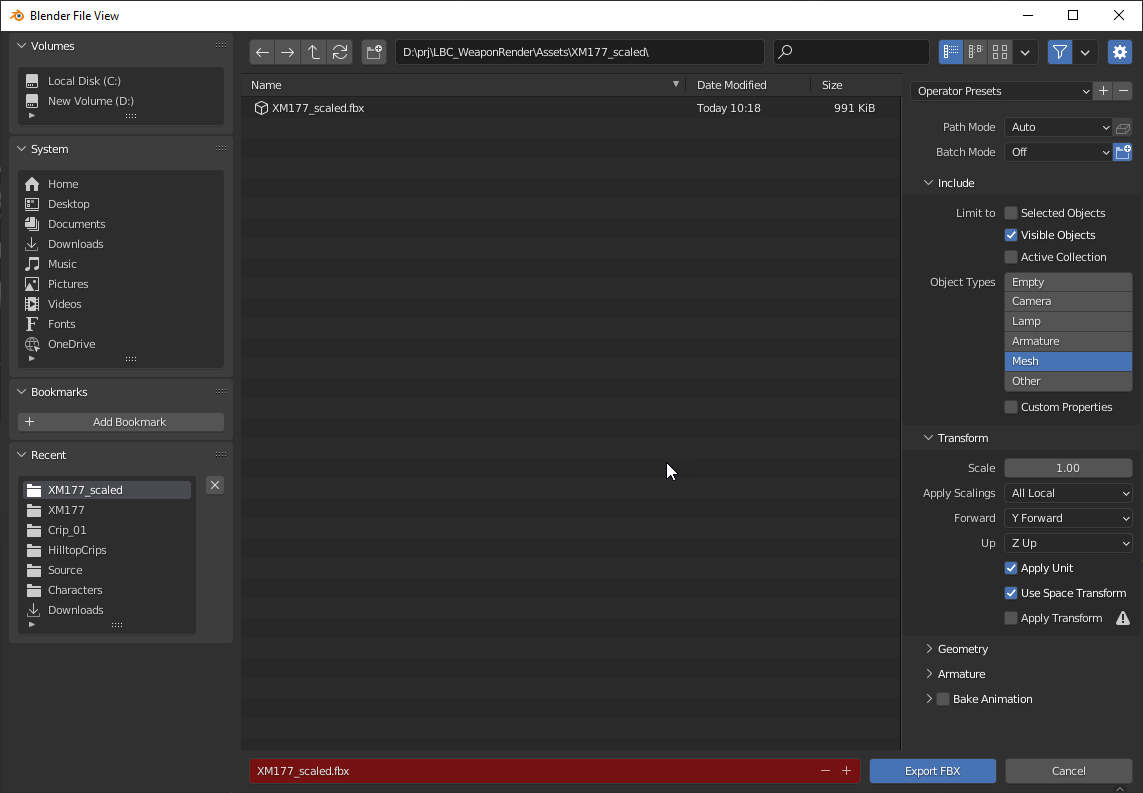This screenshot has height=793, width=1143.
Task: Expand the Geometry section
Action: (x=963, y=648)
